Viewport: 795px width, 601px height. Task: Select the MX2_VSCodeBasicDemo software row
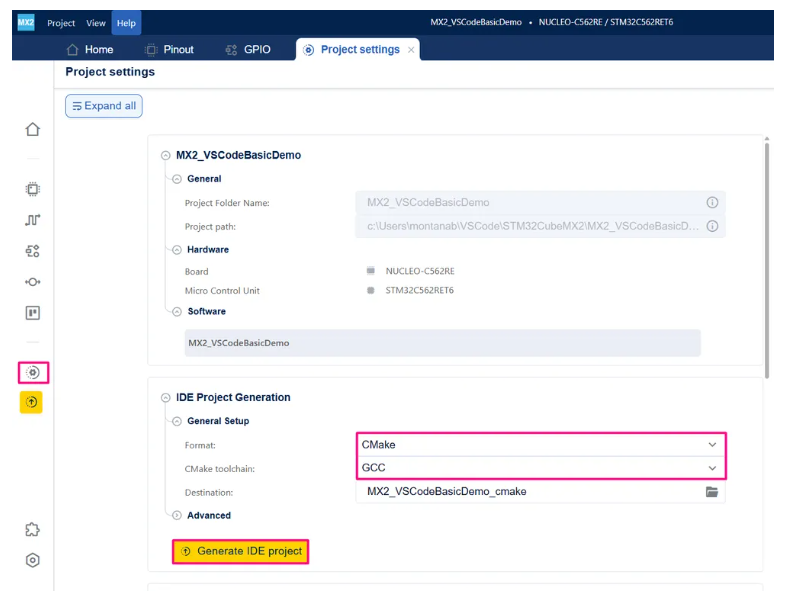(443, 343)
